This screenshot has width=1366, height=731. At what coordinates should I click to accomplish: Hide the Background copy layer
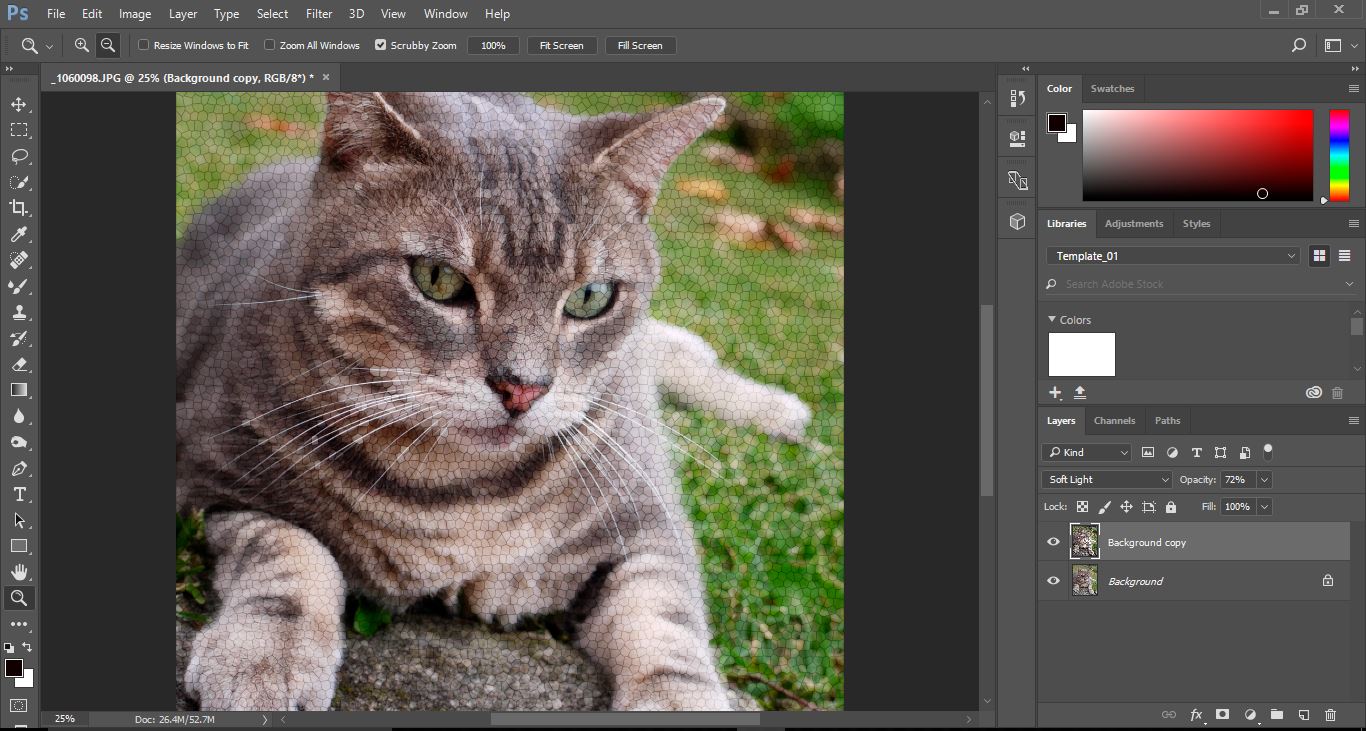pyautogui.click(x=1053, y=542)
